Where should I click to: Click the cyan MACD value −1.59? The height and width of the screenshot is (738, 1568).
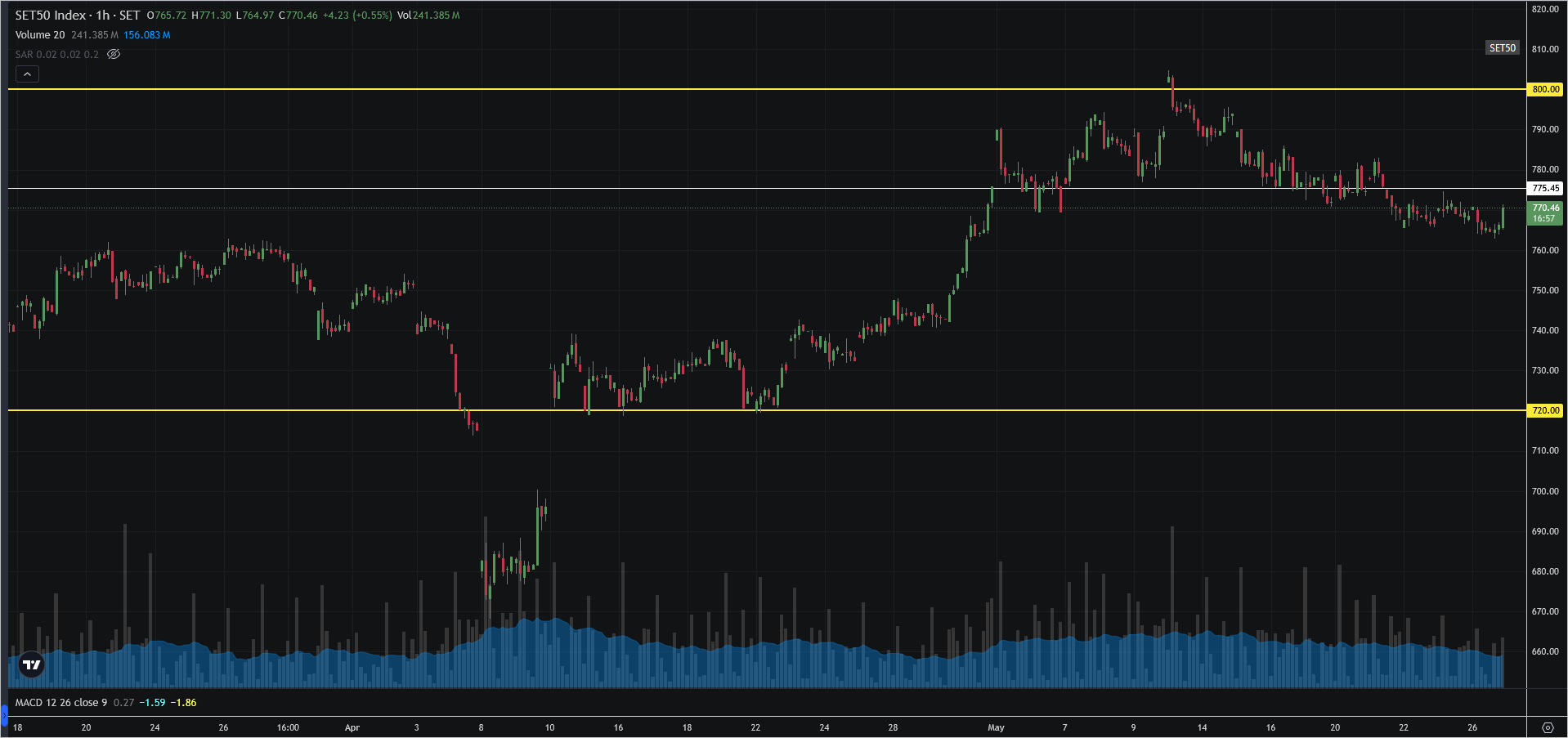click(x=152, y=703)
